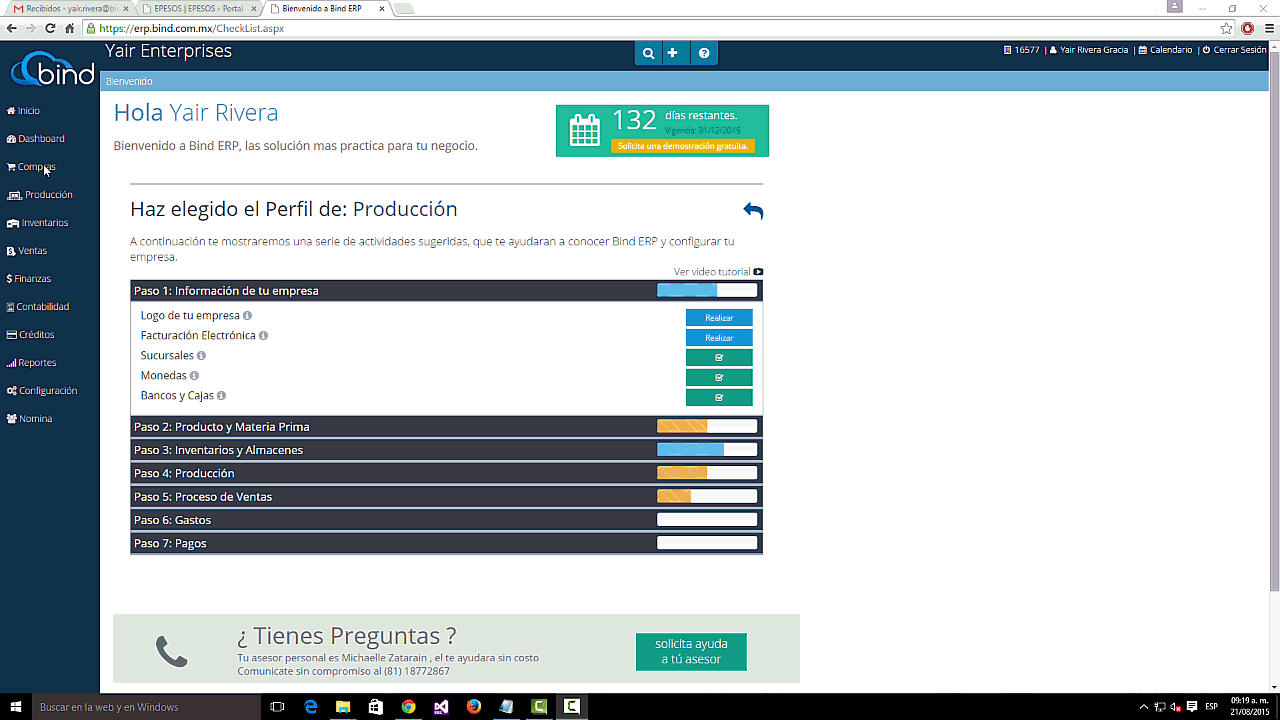1280x720 pixels.
Task: Open Finanzas in sidebar
Action: [29, 279]
